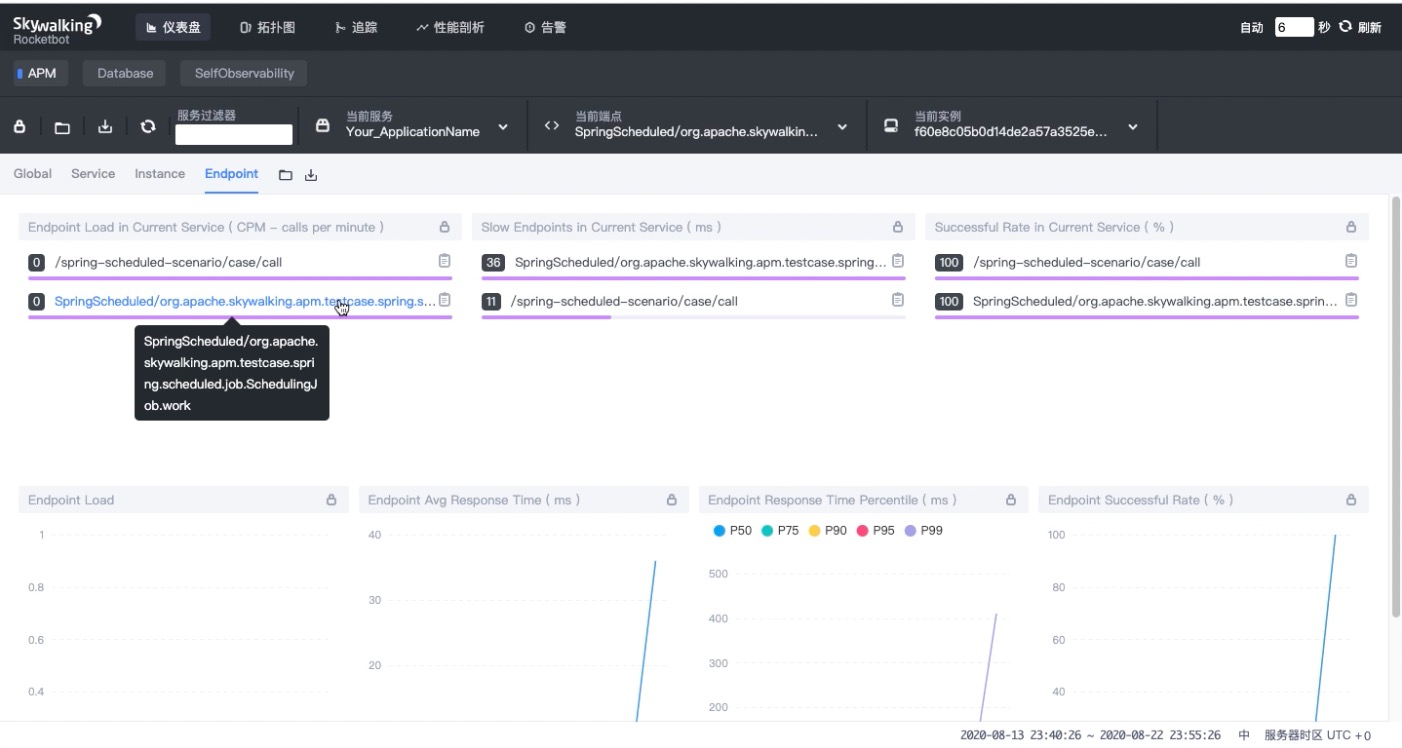Switch to the Global tab
This screenshot has height=748, width=1402.
click(x=33, y=174)
